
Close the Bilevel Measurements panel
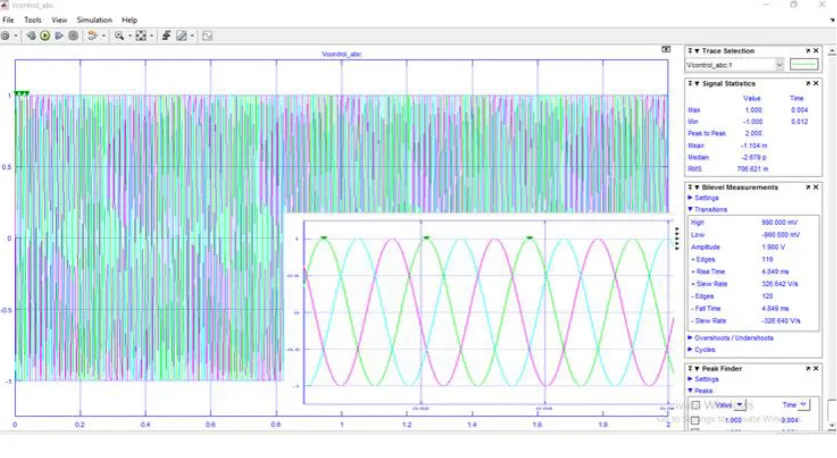coord(816,187)
